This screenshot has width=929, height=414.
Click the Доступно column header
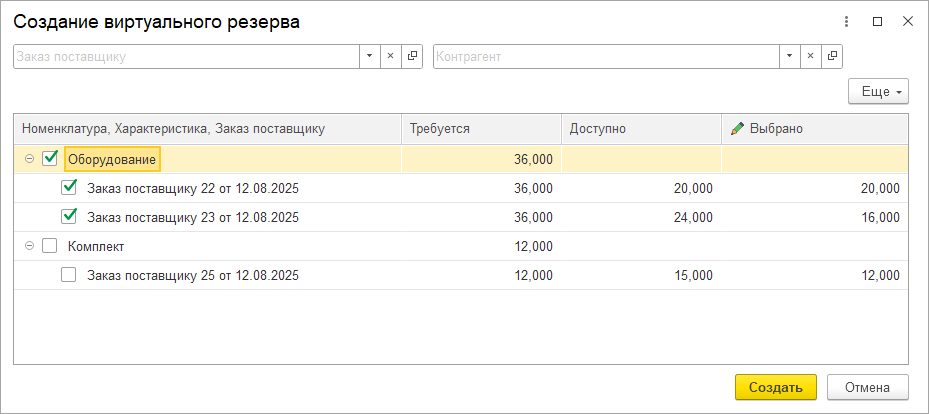pyautogui.click(x=642, y=129)
